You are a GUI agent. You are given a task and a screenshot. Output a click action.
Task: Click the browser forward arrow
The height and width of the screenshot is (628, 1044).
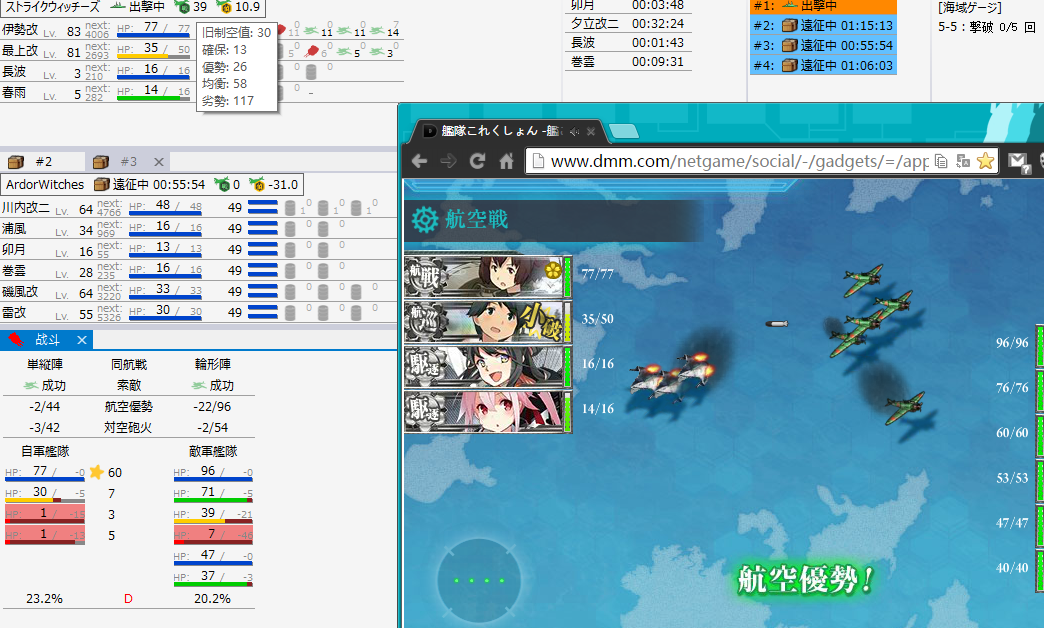coord(448,161)
